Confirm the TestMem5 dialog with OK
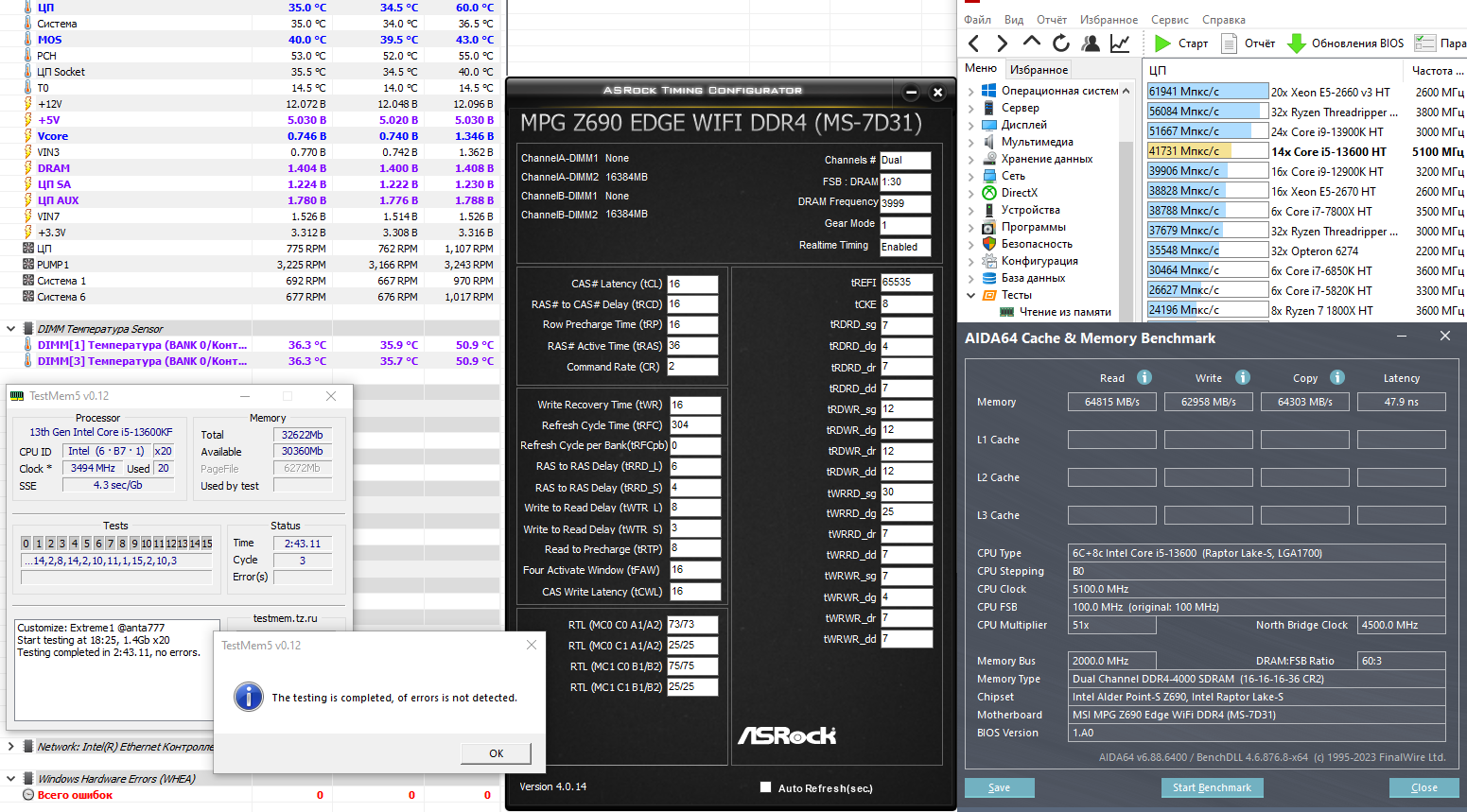 tap(496, 753)
